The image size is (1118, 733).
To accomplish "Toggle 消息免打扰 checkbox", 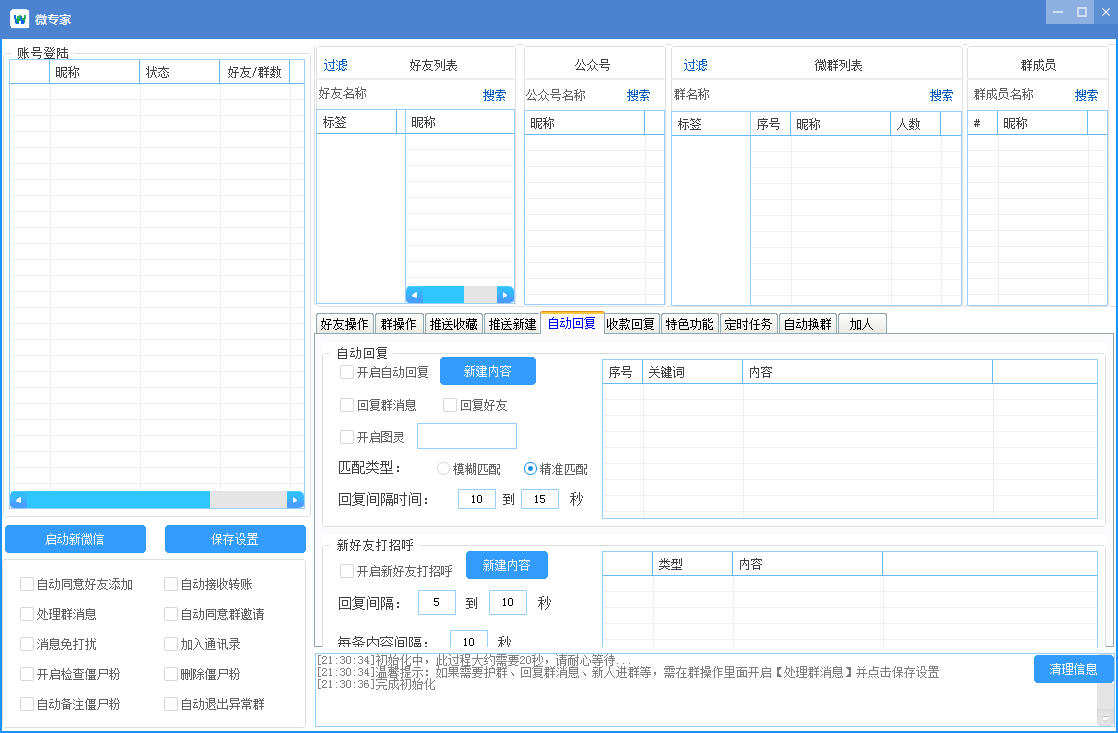I will (x=27, y=644).
